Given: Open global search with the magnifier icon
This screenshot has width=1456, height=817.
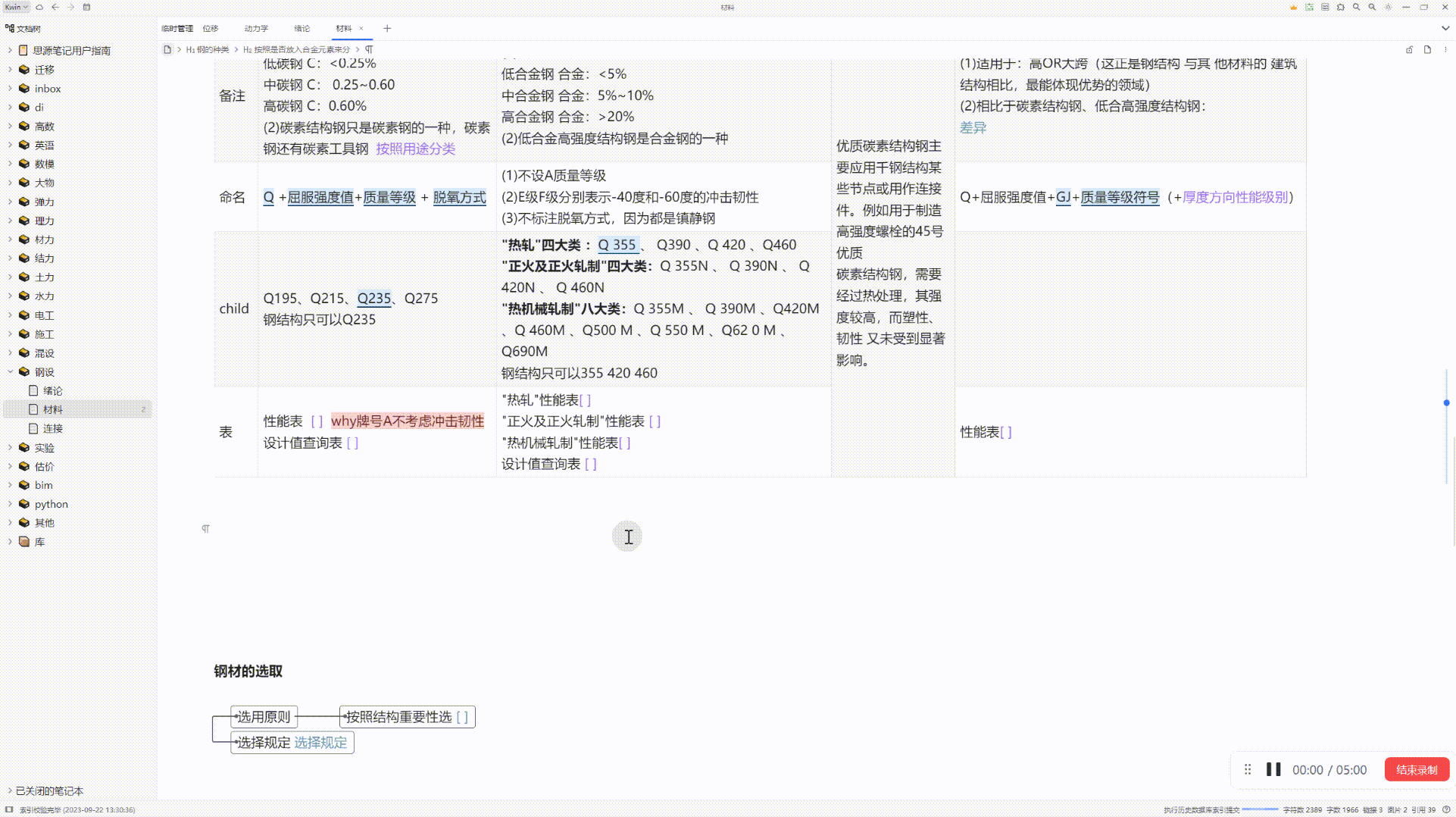Looking at the screenshot, I should point(1356,7).
